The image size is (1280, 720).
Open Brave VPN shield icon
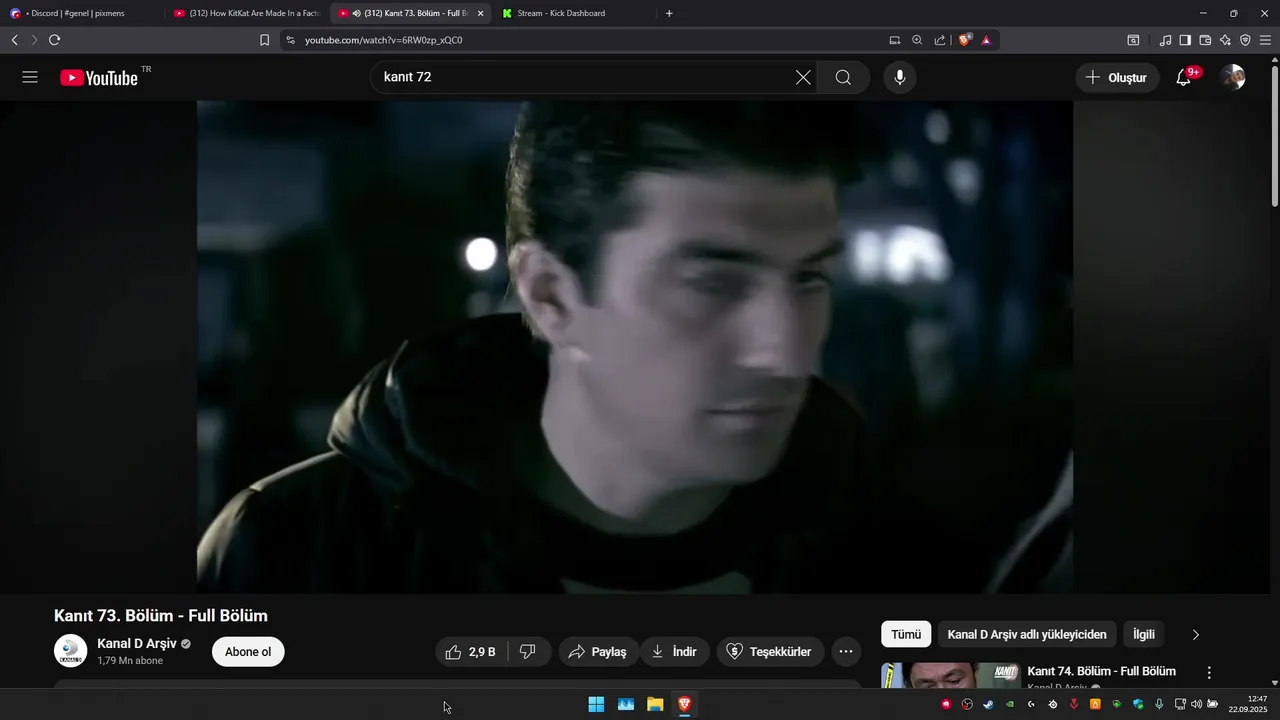pyautogui.click(x=1245, y=40)
